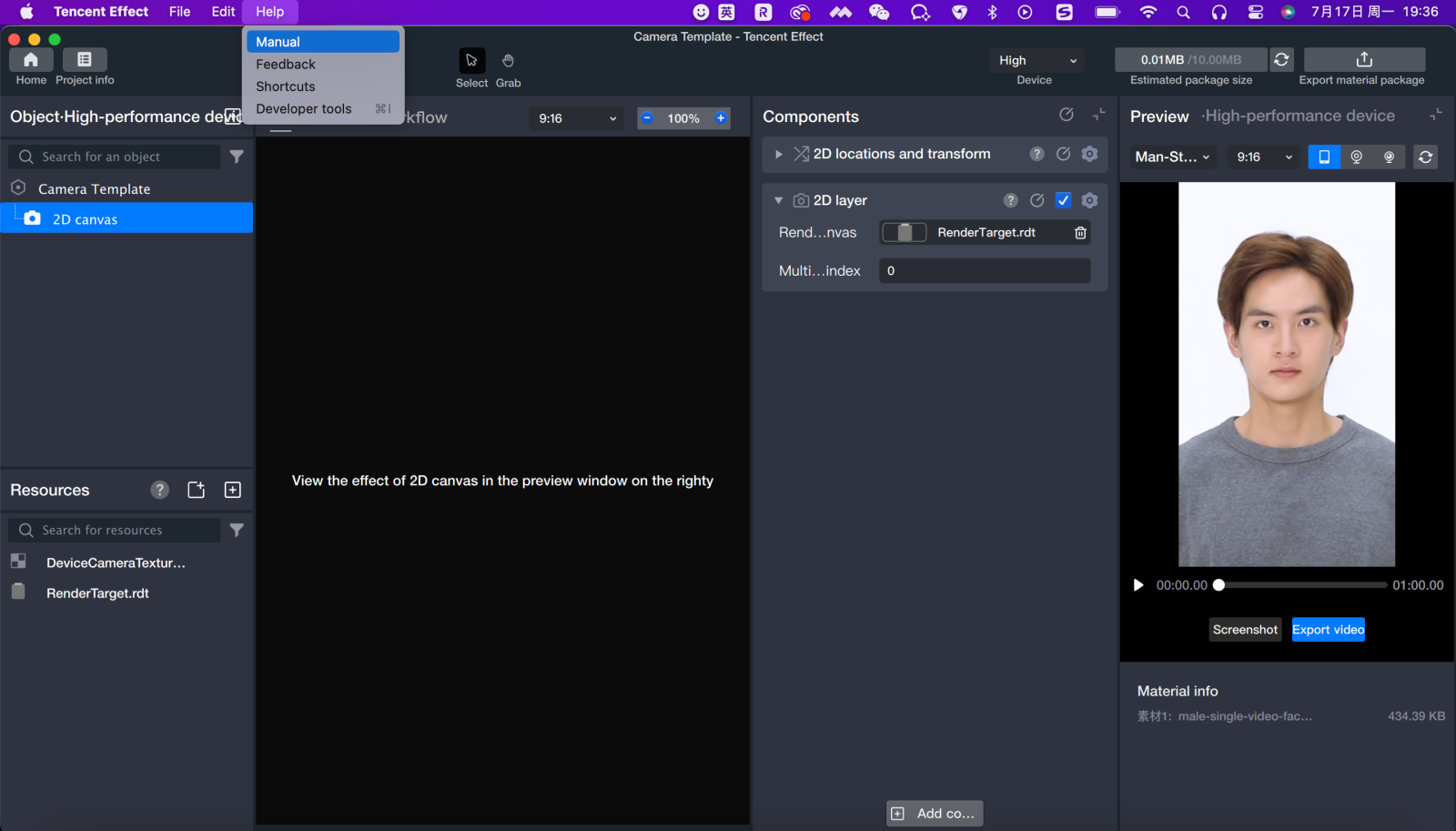The image size is (1456, 831).
Task: Select Manual from the Help menu
Action: (x=323, y=42)
